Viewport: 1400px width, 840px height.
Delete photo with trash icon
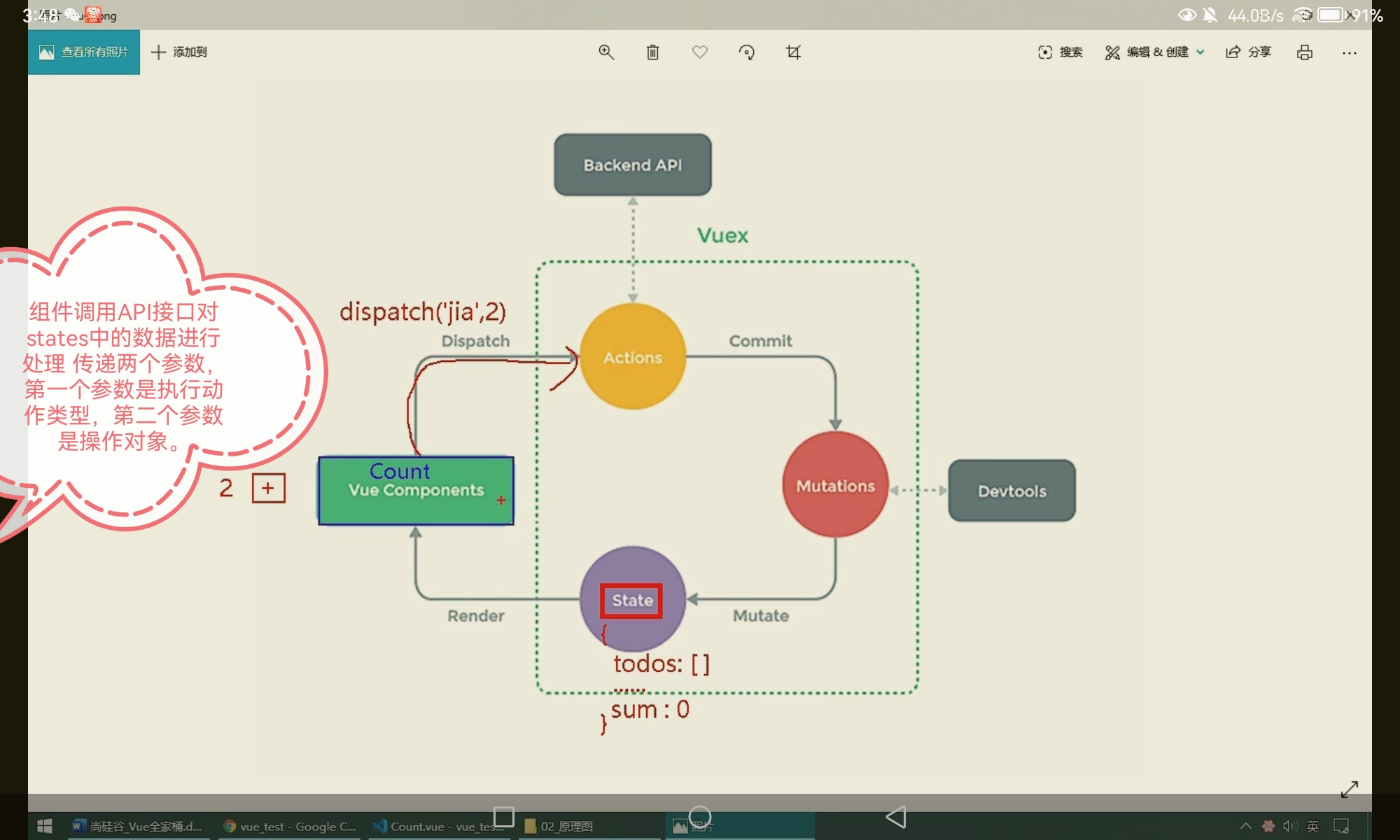pos(652,52)
